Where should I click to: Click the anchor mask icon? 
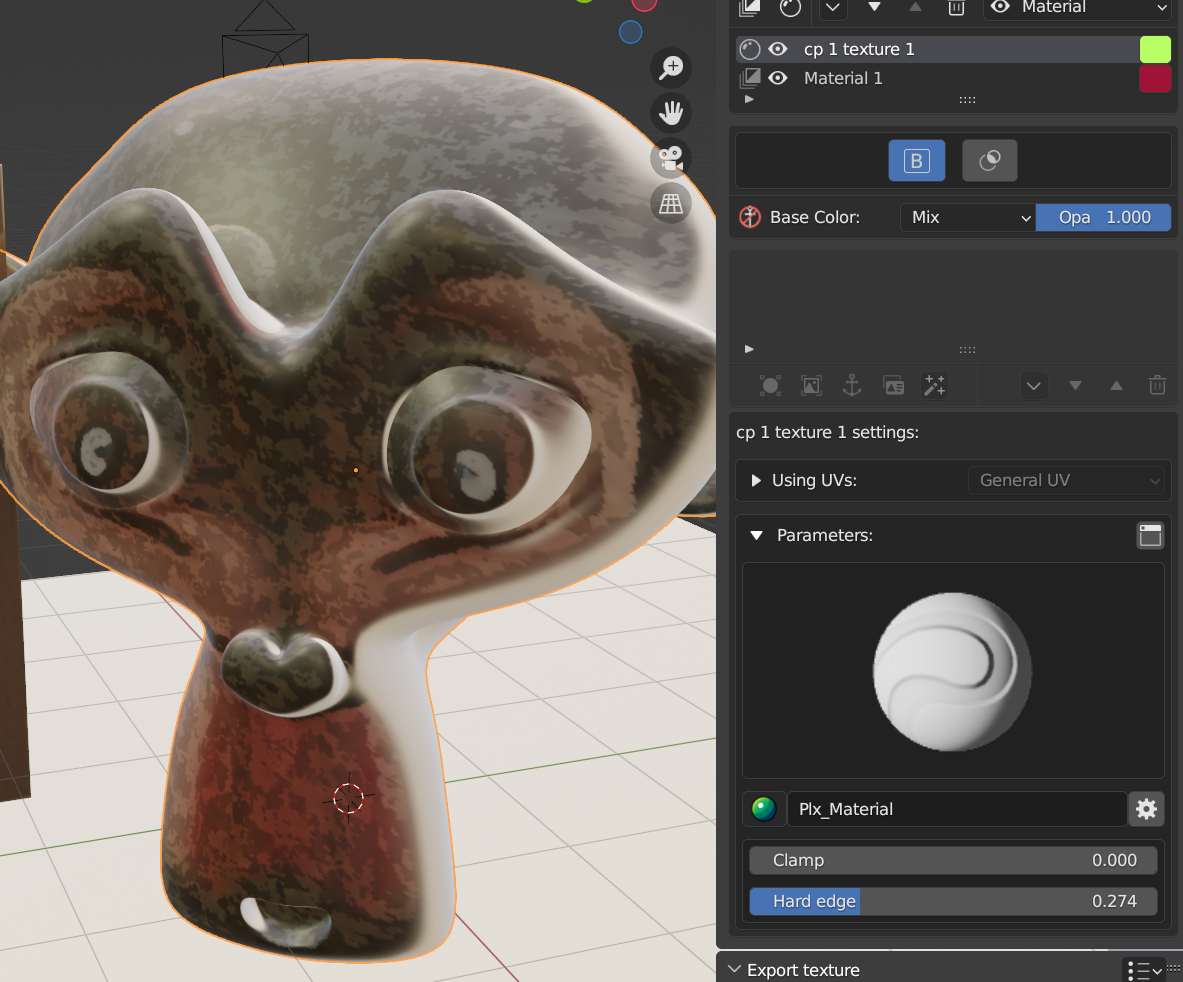(x=852, y=385)
